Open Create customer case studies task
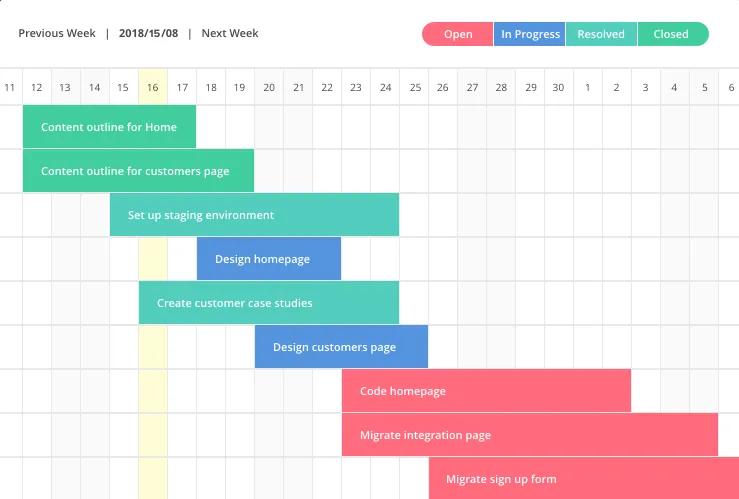739x499 pixels. pos(269,303)
